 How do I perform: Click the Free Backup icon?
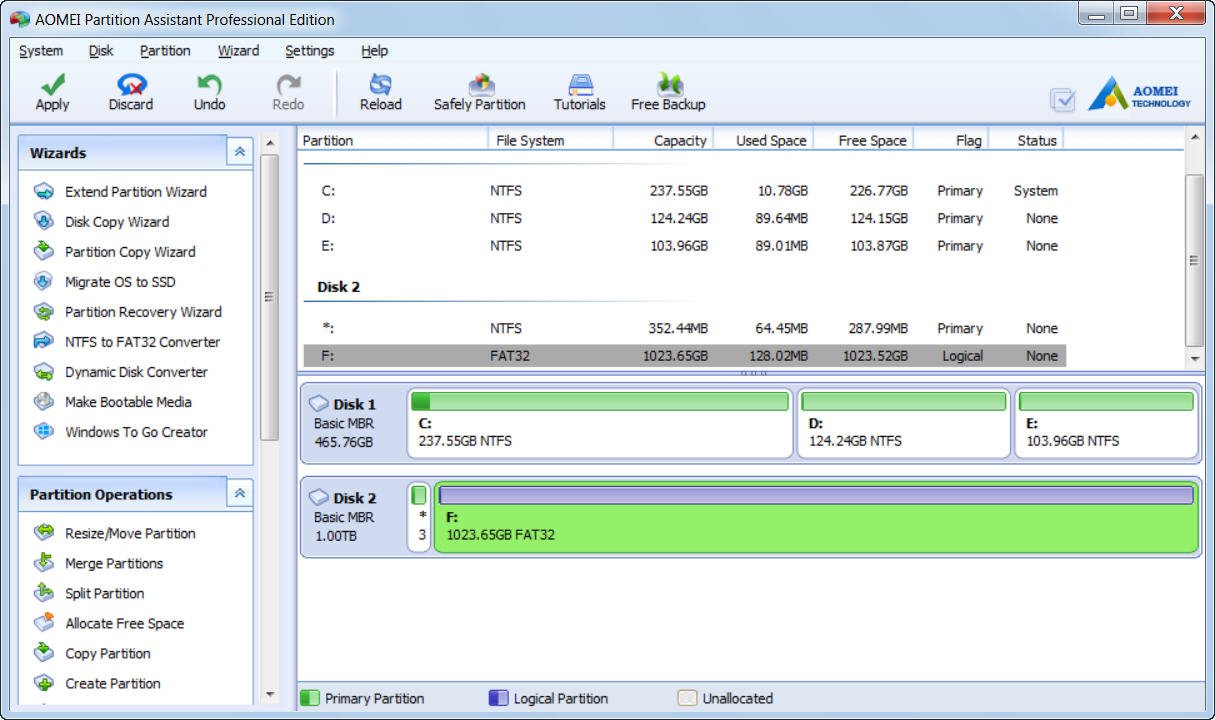point(668,84)
